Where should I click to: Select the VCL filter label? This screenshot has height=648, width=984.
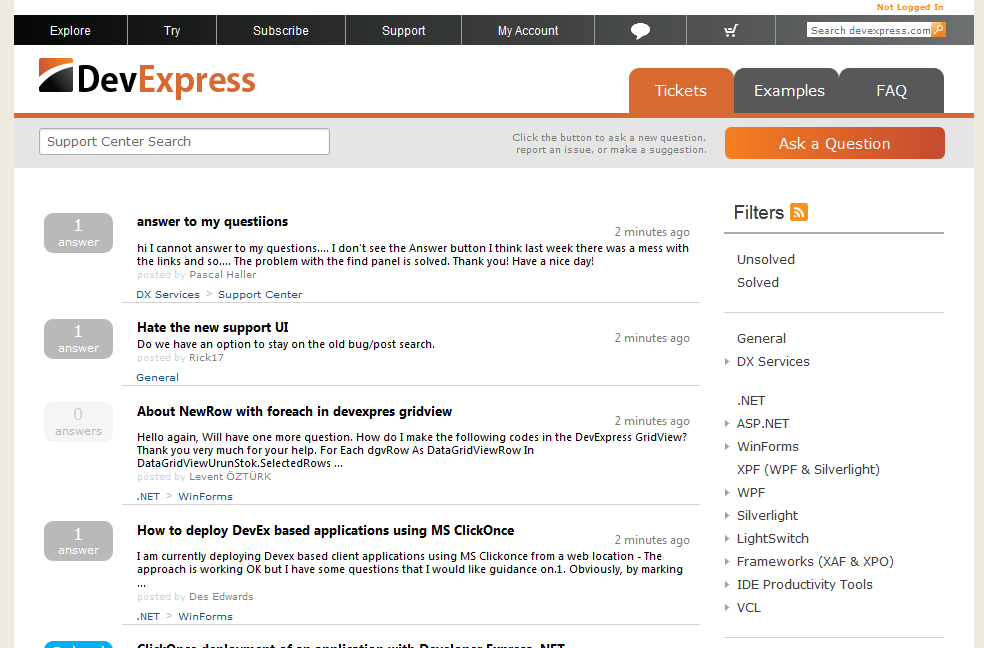749,608
